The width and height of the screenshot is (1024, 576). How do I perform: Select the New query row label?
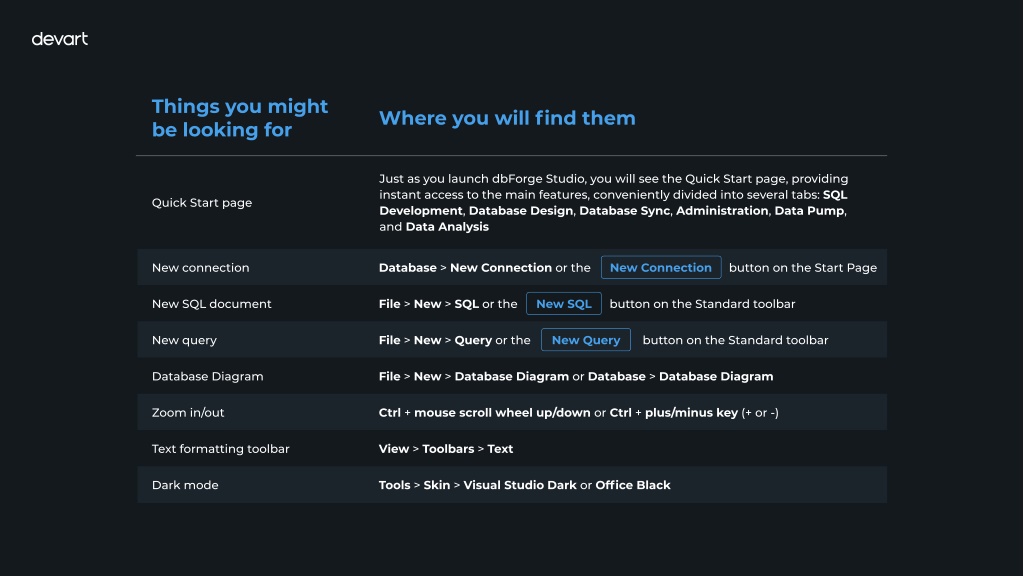(184, 340)
